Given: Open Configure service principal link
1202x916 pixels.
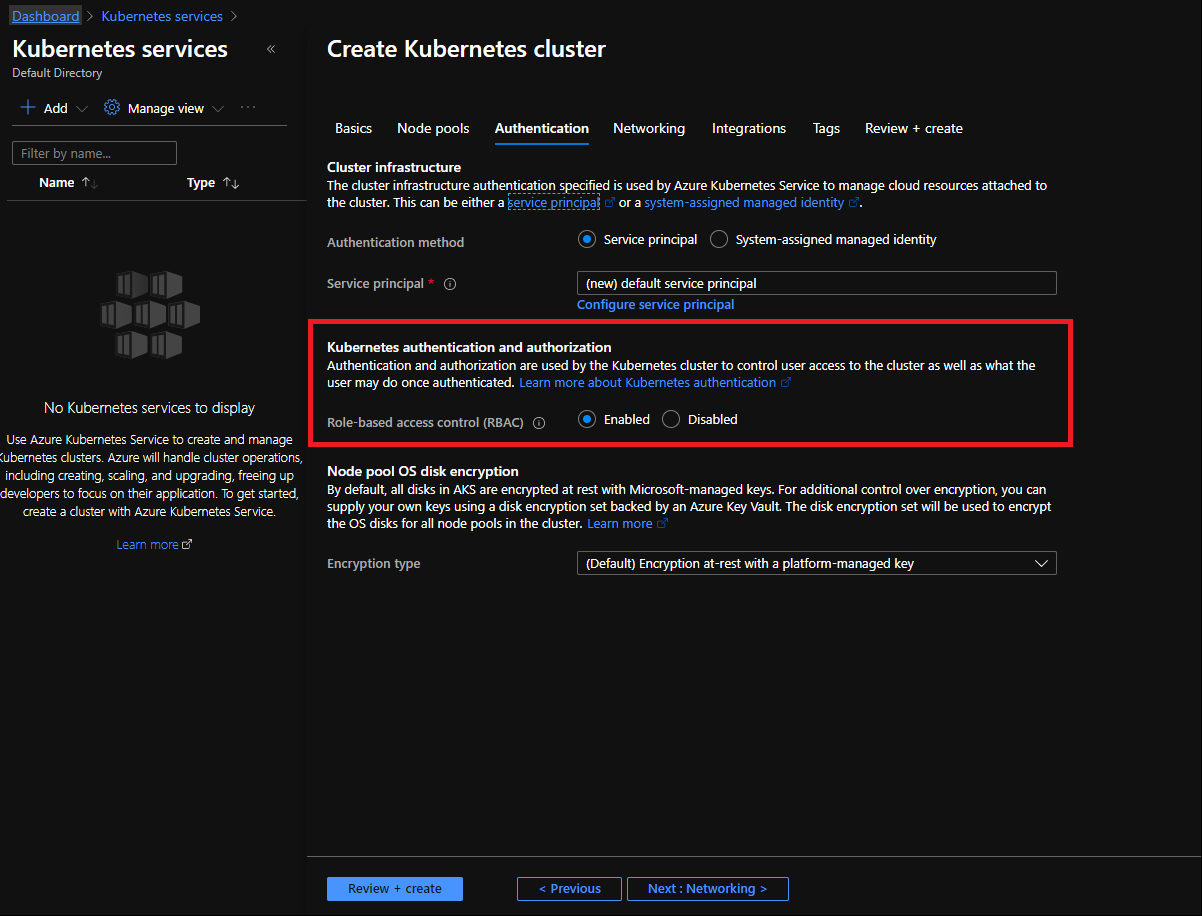Looking at the screenshot, I should pos(655,305).
